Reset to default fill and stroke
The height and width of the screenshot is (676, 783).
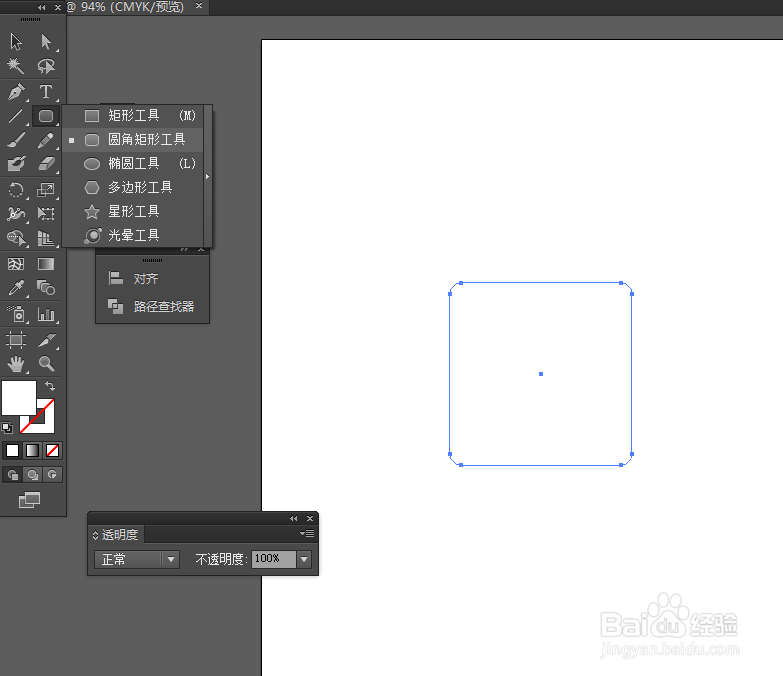click(x=7, y=428)
